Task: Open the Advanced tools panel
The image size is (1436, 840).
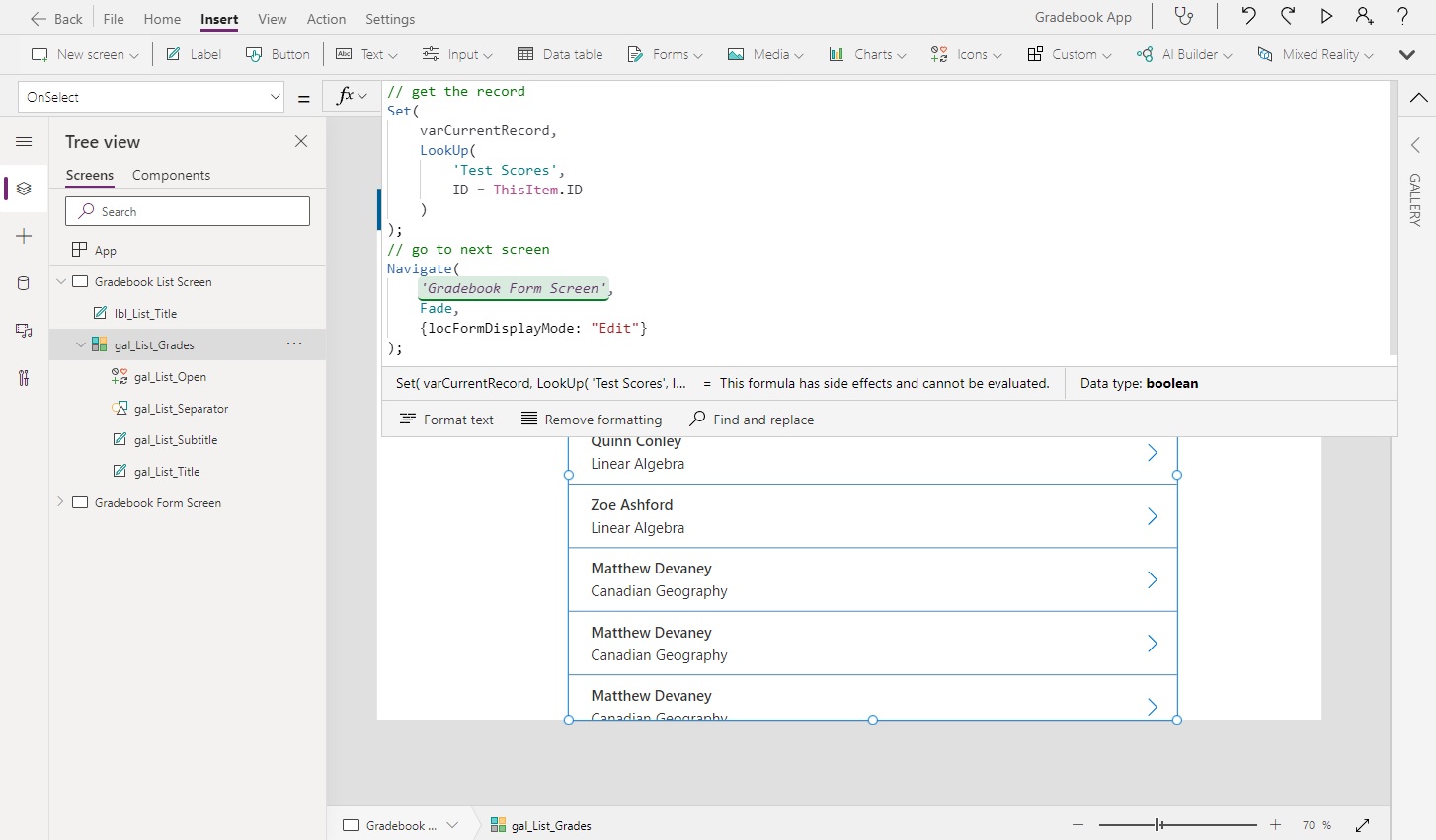Action: click(x=24, y=378)
